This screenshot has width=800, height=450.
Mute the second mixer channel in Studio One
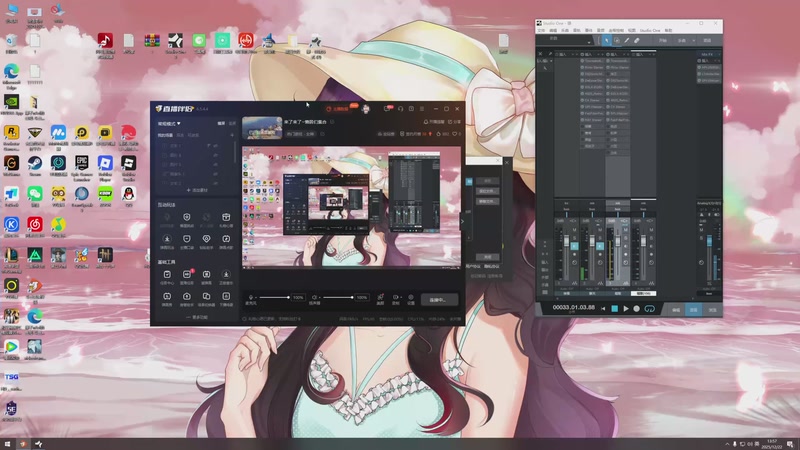(x=600, y=230)
